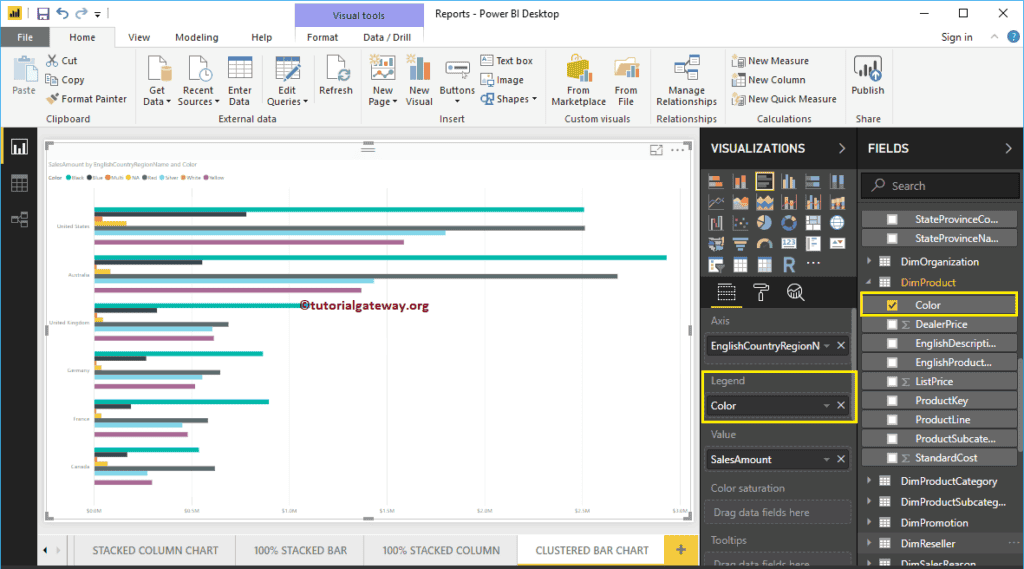Click Manage Relationships
The width and height of the screenshot is (1024, 569).
686,80
